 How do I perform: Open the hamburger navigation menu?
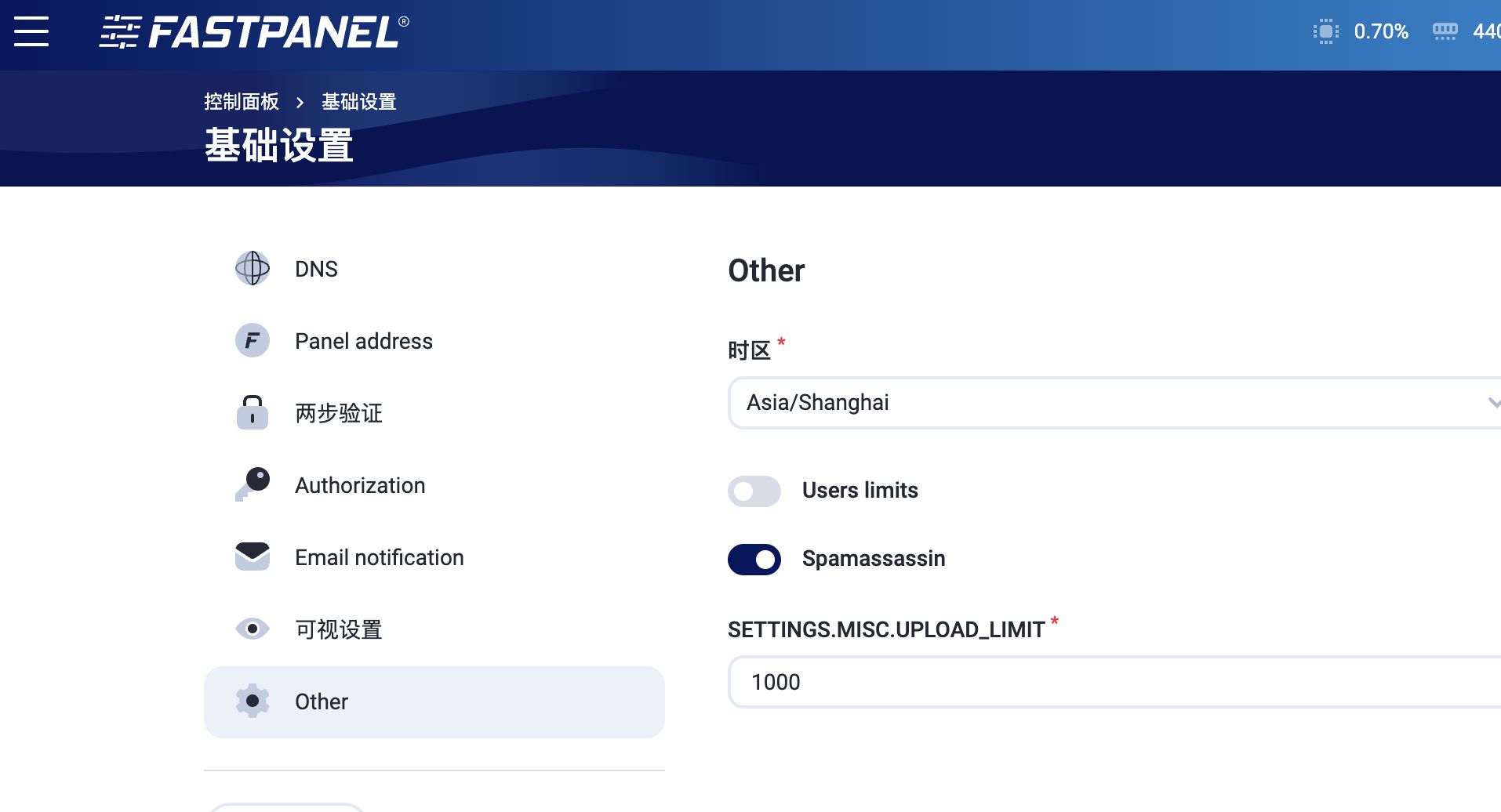coord(31,31)
